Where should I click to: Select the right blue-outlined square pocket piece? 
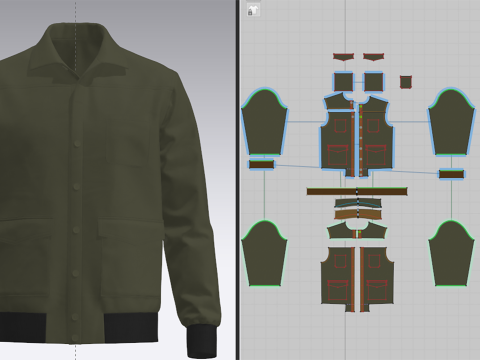click(373, 81)
